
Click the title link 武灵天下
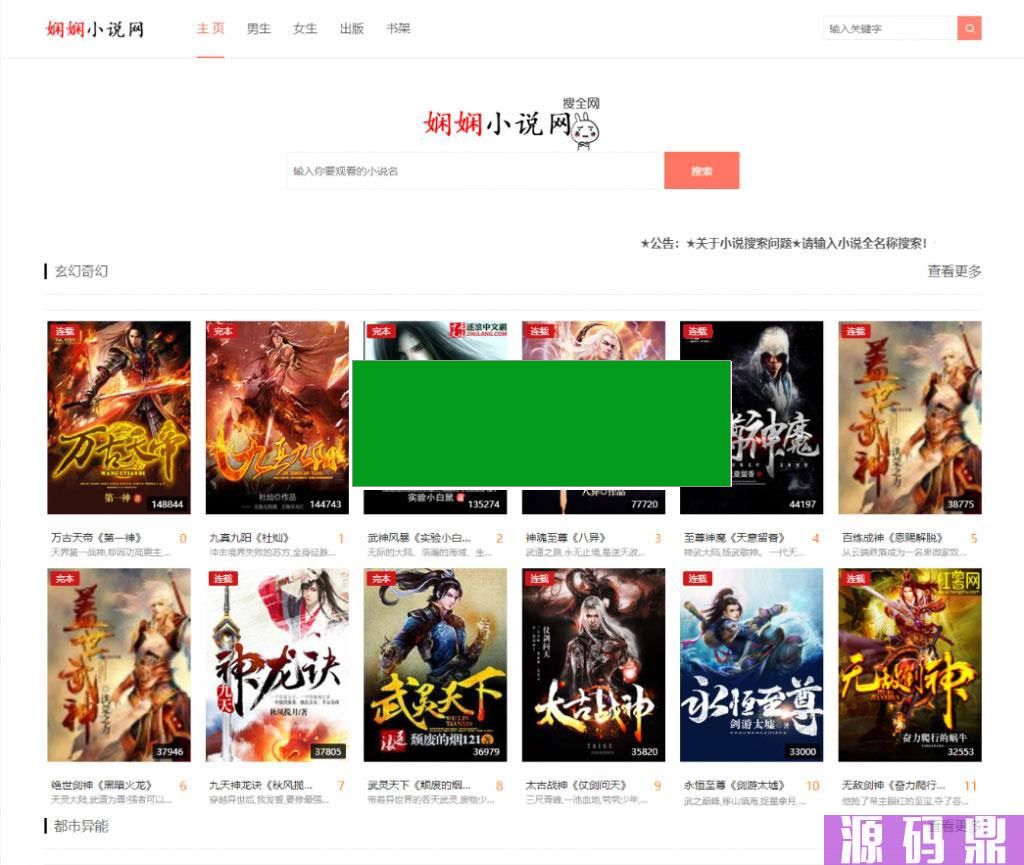(x=419, y=785)
